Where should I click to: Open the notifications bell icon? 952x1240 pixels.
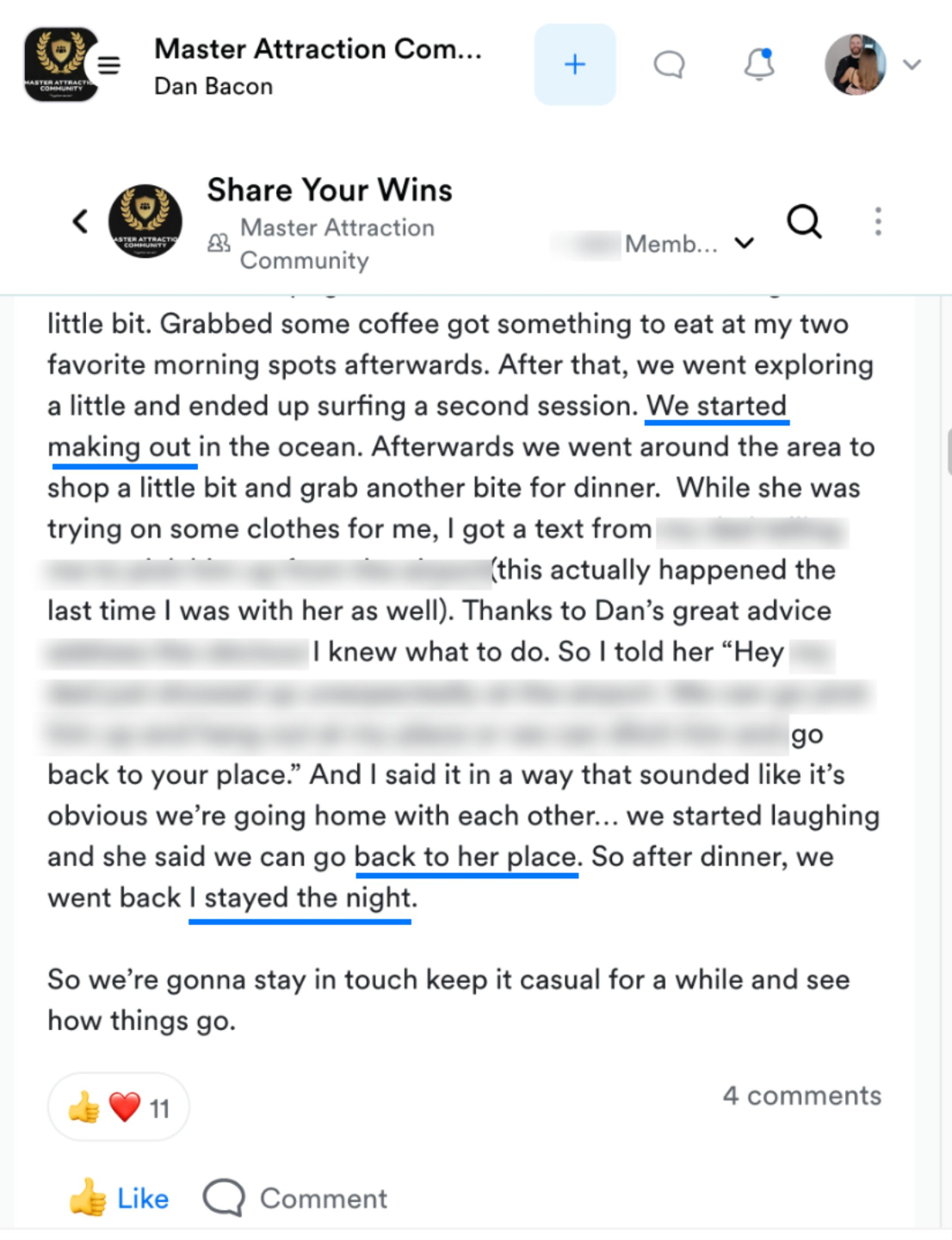[759, 65]
